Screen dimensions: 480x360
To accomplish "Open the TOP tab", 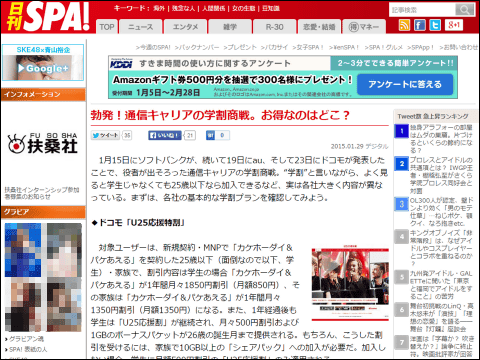I will click(x=107, y=27).
